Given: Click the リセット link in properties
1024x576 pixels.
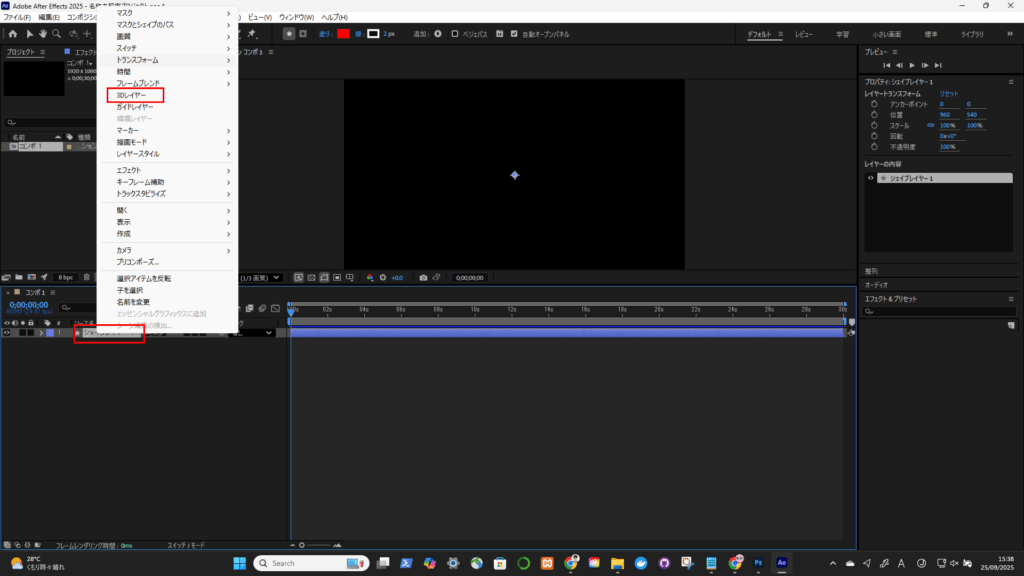Looking at the screenshot, I should pyautogui.click(x=948, y=93).
